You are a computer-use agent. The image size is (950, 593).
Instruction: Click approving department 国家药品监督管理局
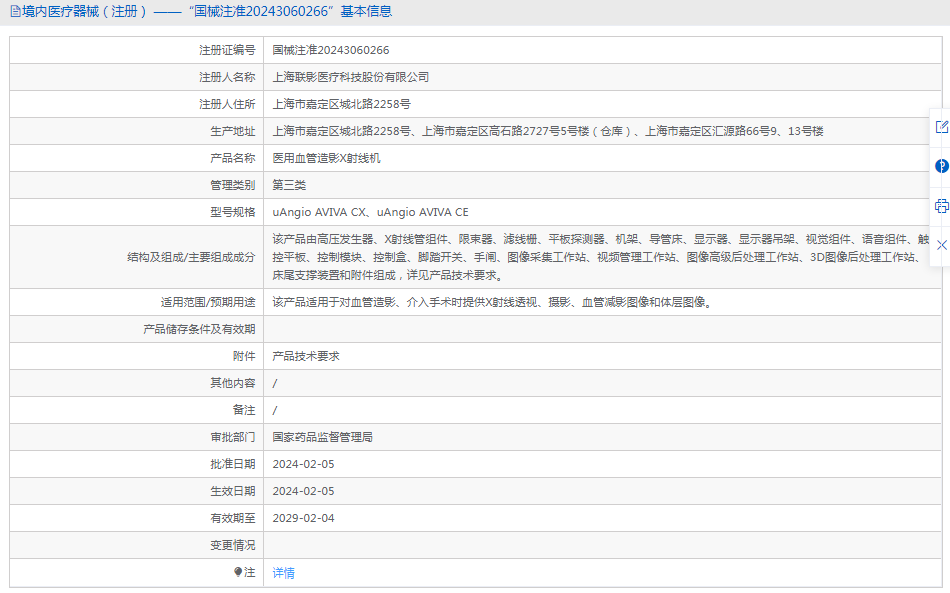pos(322,437)
